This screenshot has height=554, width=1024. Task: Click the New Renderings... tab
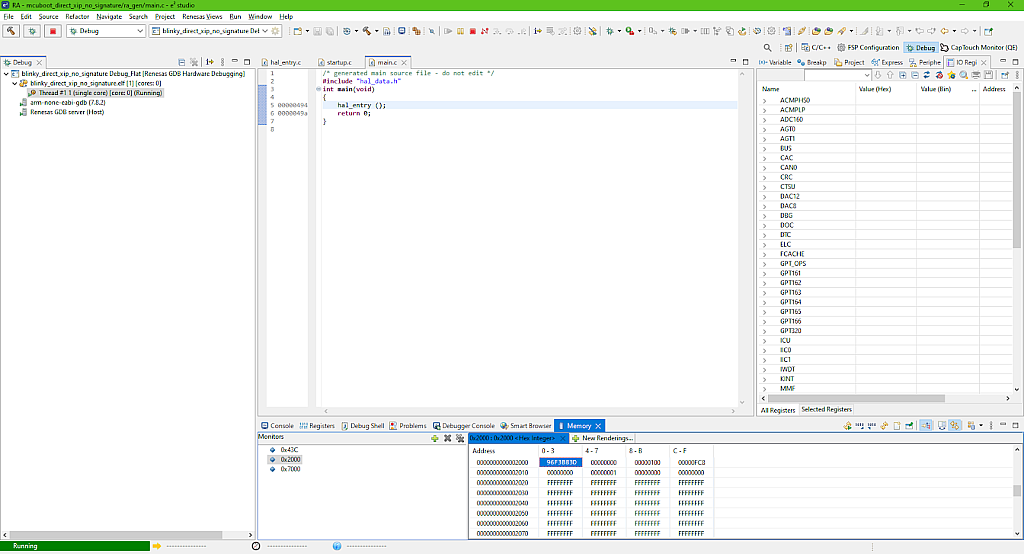pyautogui.click(x=603, y=438)
